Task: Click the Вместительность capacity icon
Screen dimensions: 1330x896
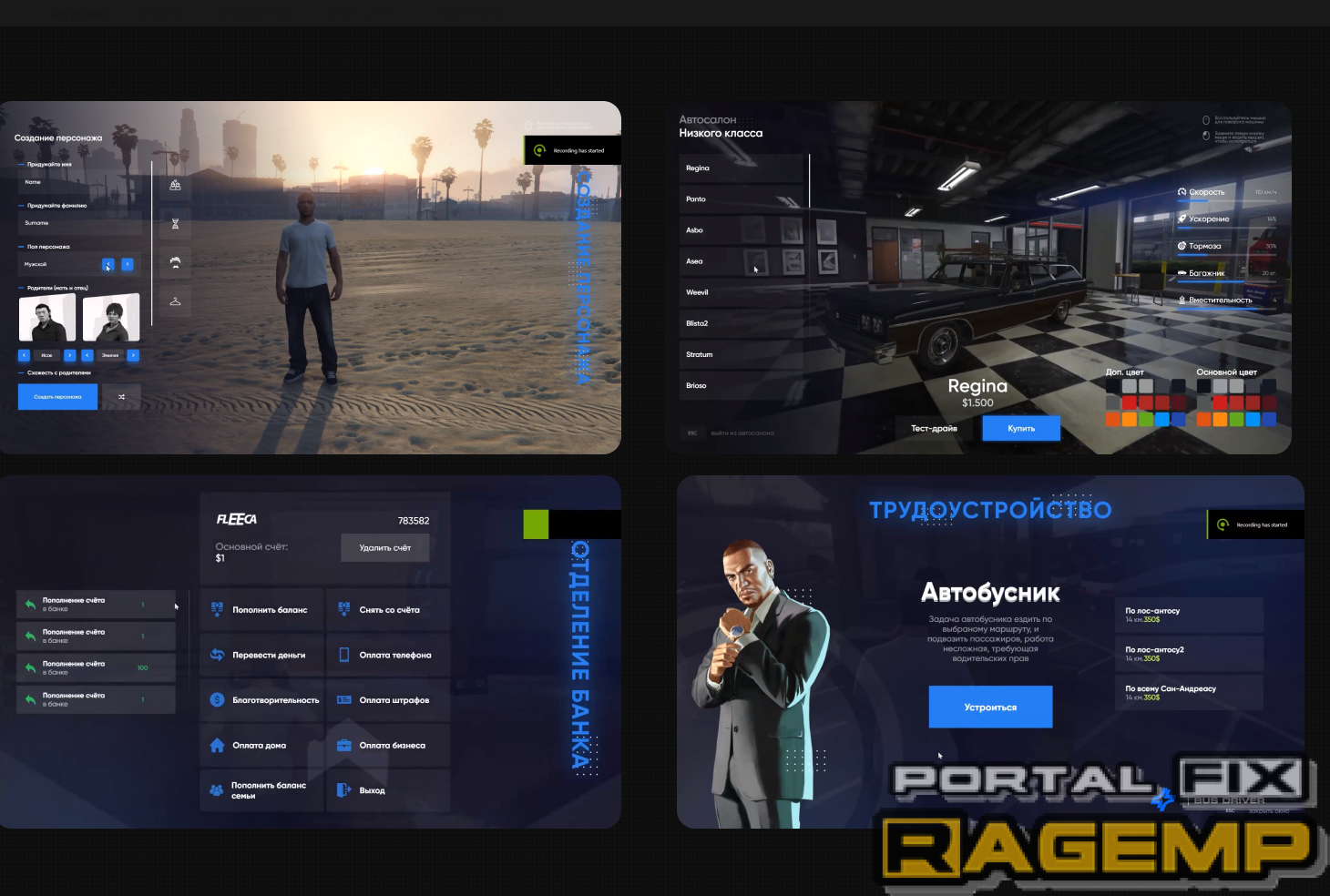Action: [x=1182, y=300]
